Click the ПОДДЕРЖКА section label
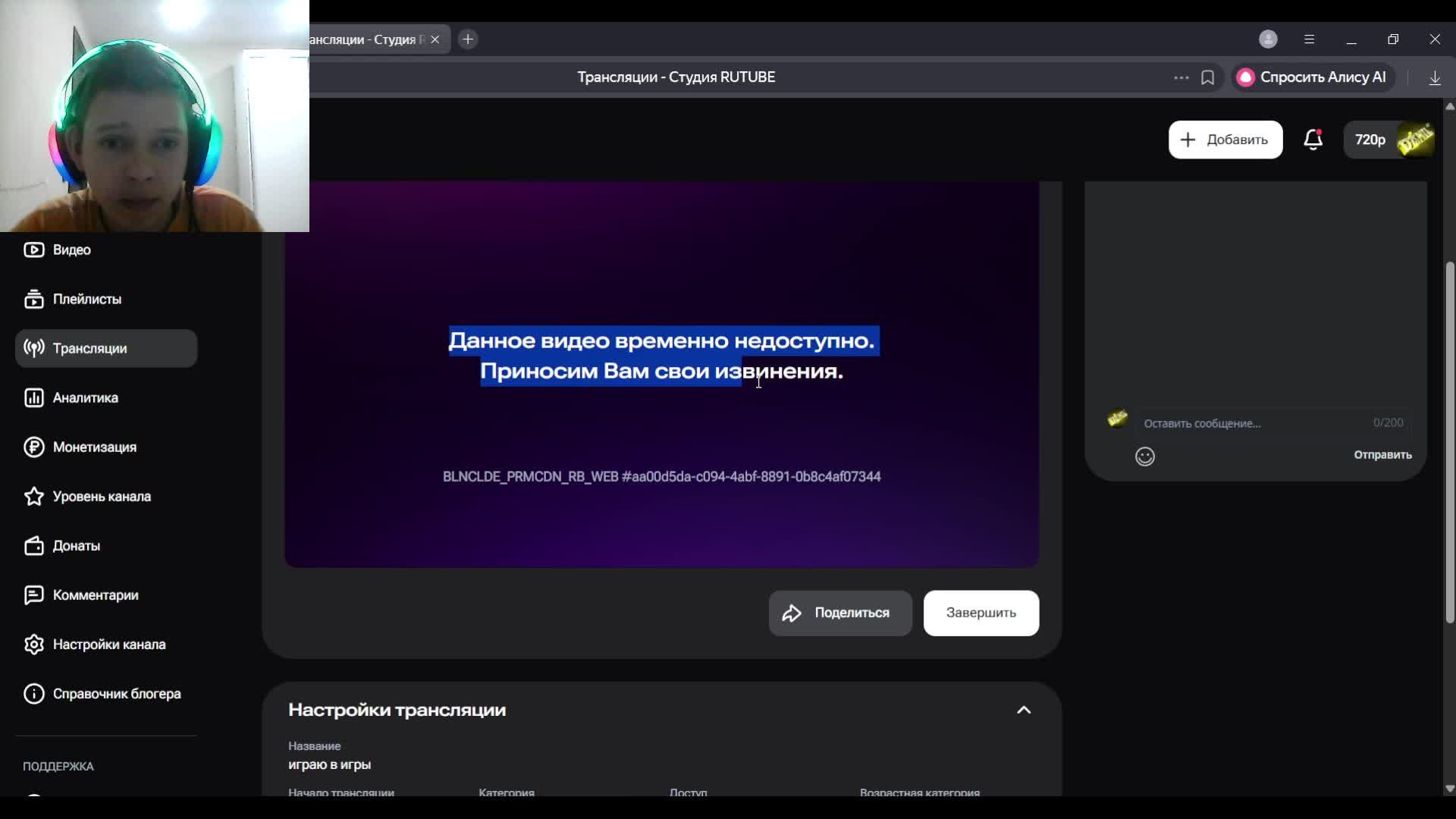The image size is (1456, 819). click(x=58, y=767)
